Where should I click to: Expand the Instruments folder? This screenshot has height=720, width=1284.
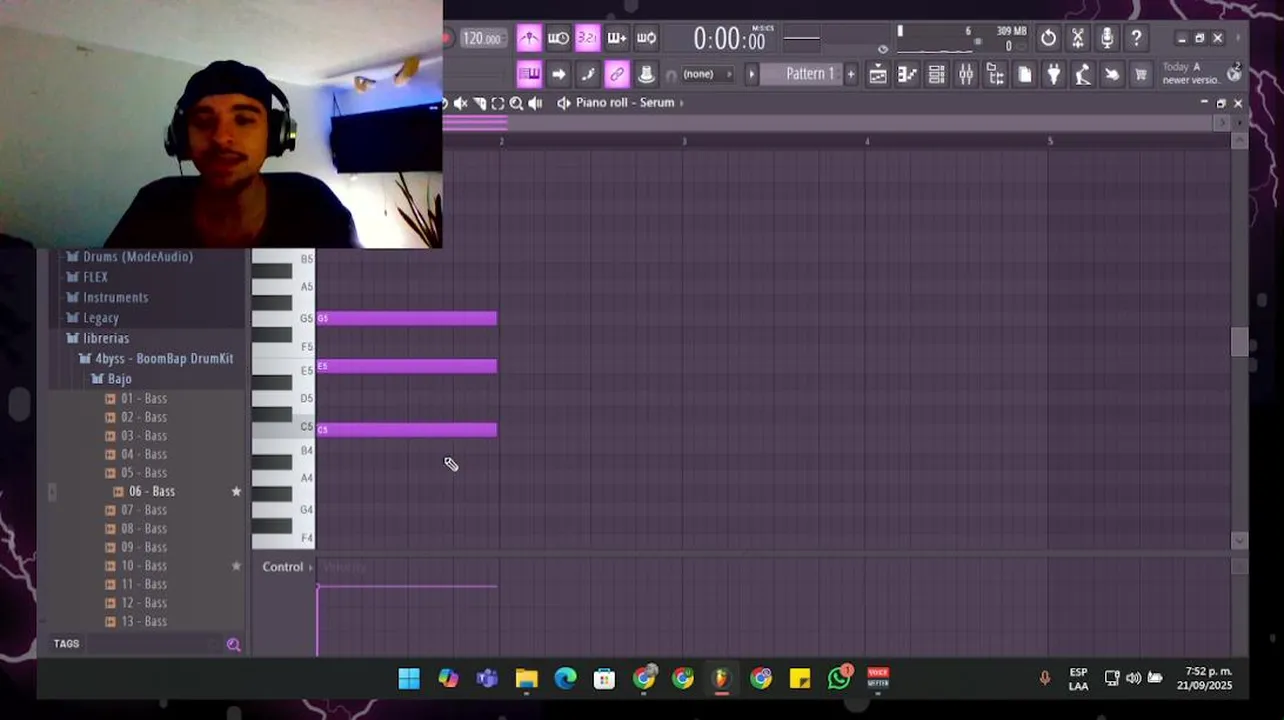pyautogui.click(x=107, y=297)
